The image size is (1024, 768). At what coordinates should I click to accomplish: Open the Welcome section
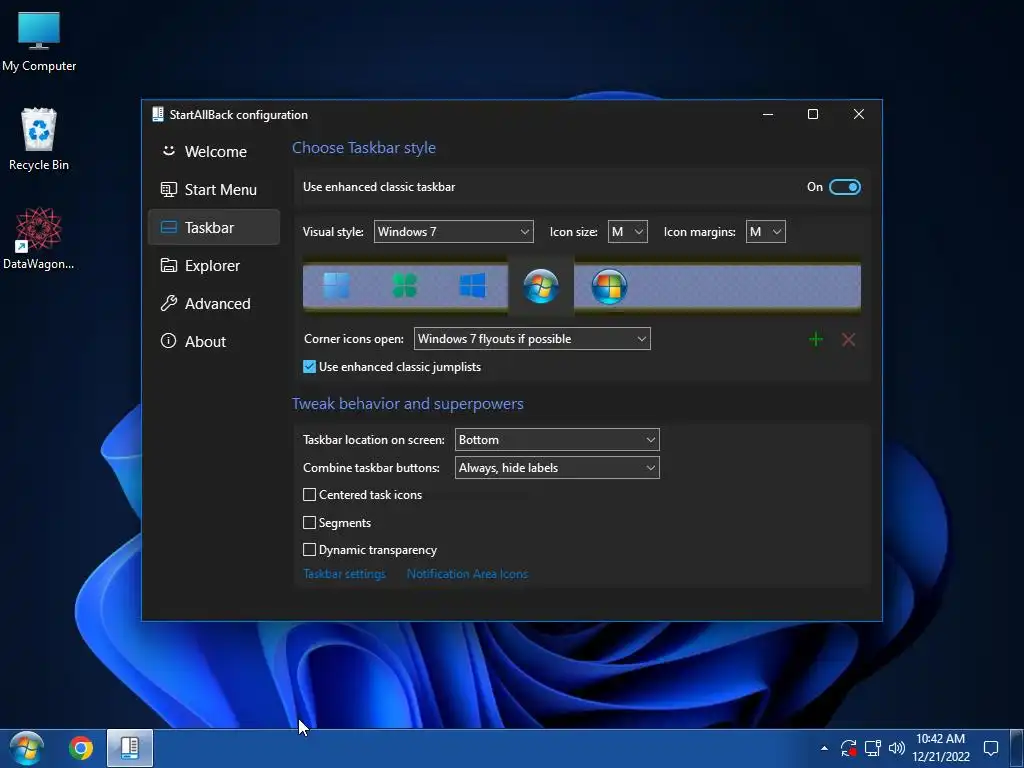pos(214,152)
